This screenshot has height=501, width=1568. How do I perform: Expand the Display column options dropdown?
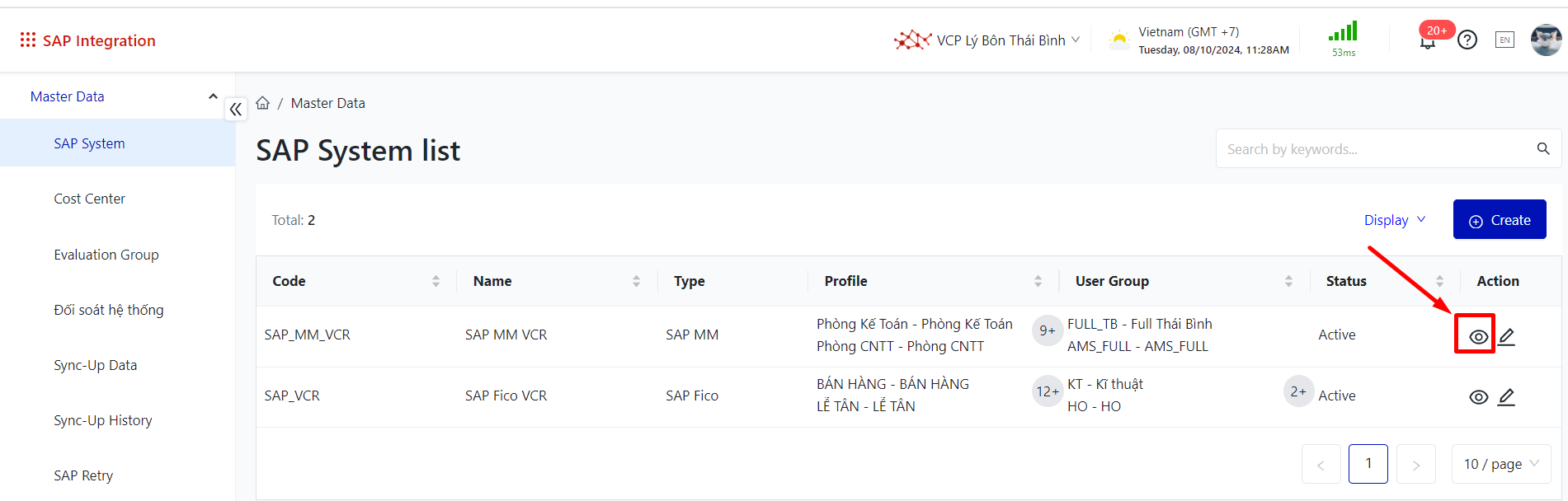[1394, 220]
